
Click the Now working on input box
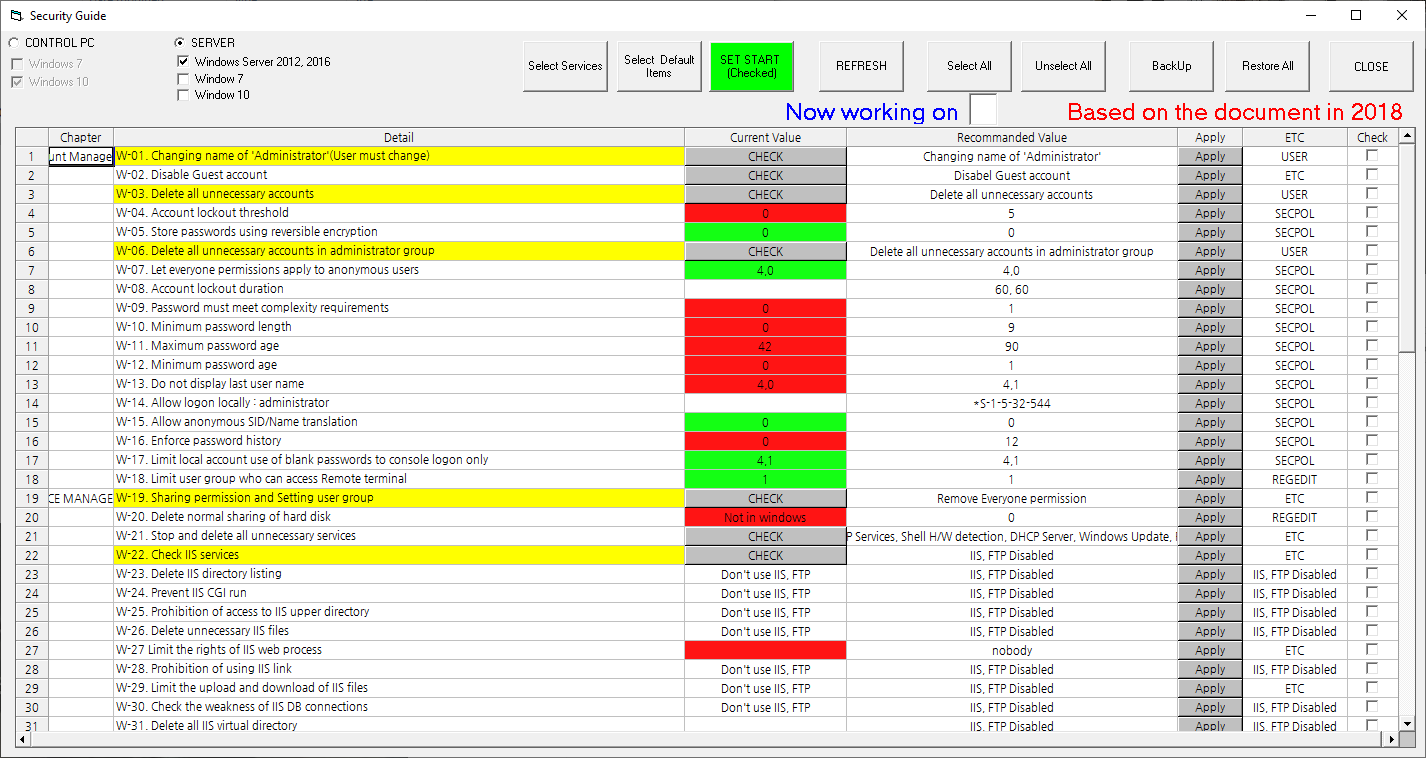point(983,109)
